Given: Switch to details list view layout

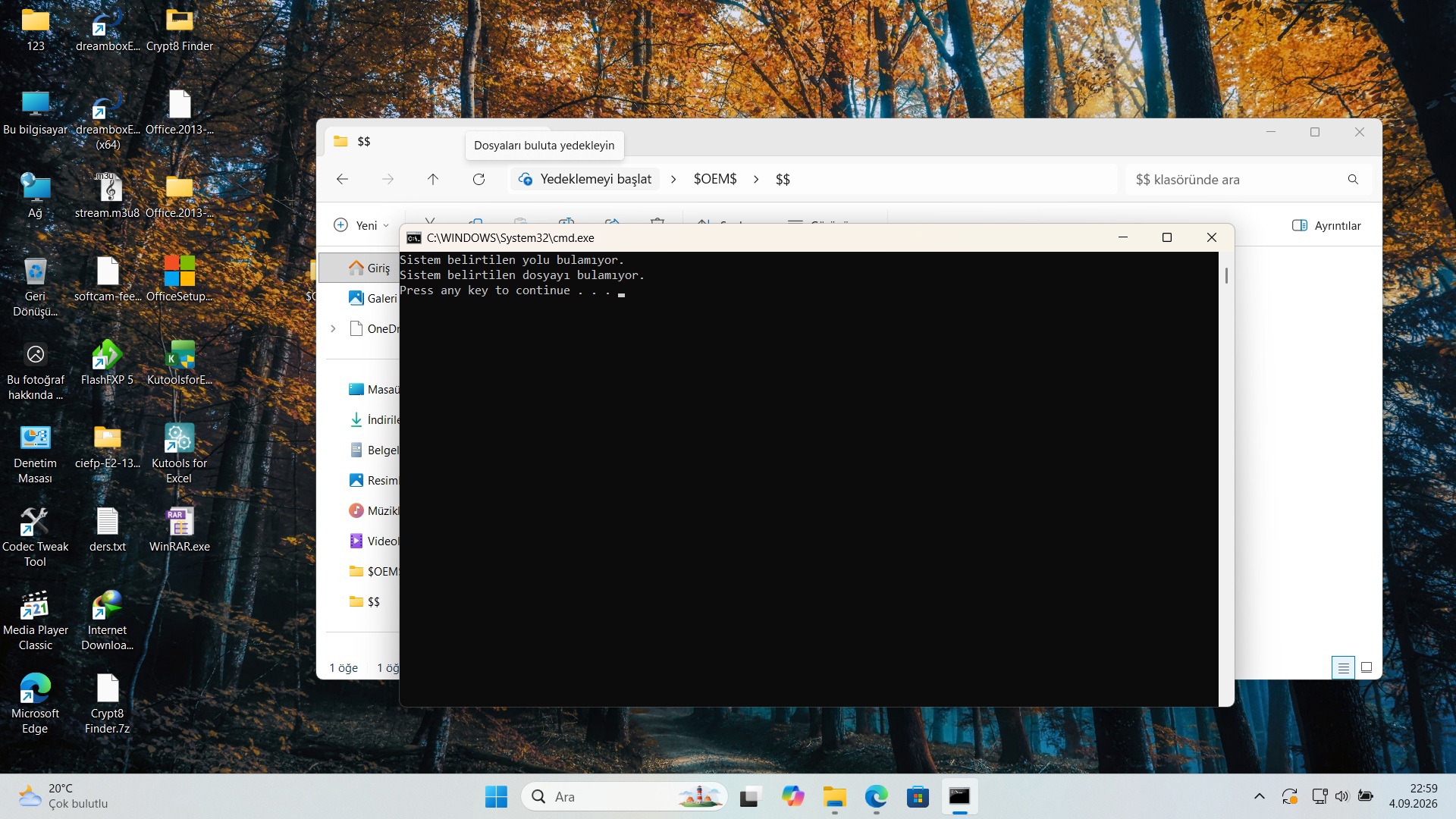Looking at the screenshot, I should pyautogui.click(x=1343, y=667).
